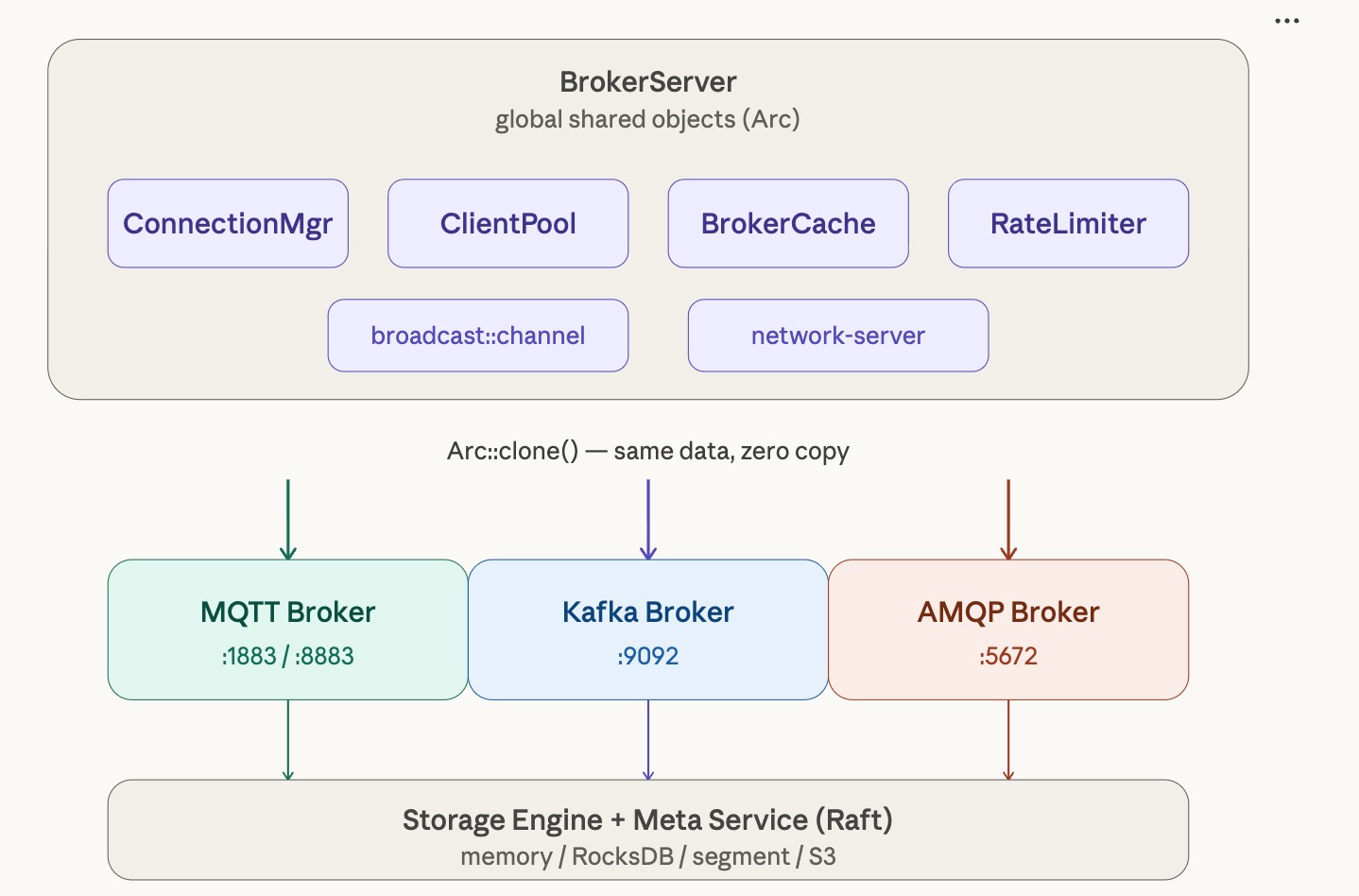Click the green arrow above MQTT Broker

[x=288, y=519]
